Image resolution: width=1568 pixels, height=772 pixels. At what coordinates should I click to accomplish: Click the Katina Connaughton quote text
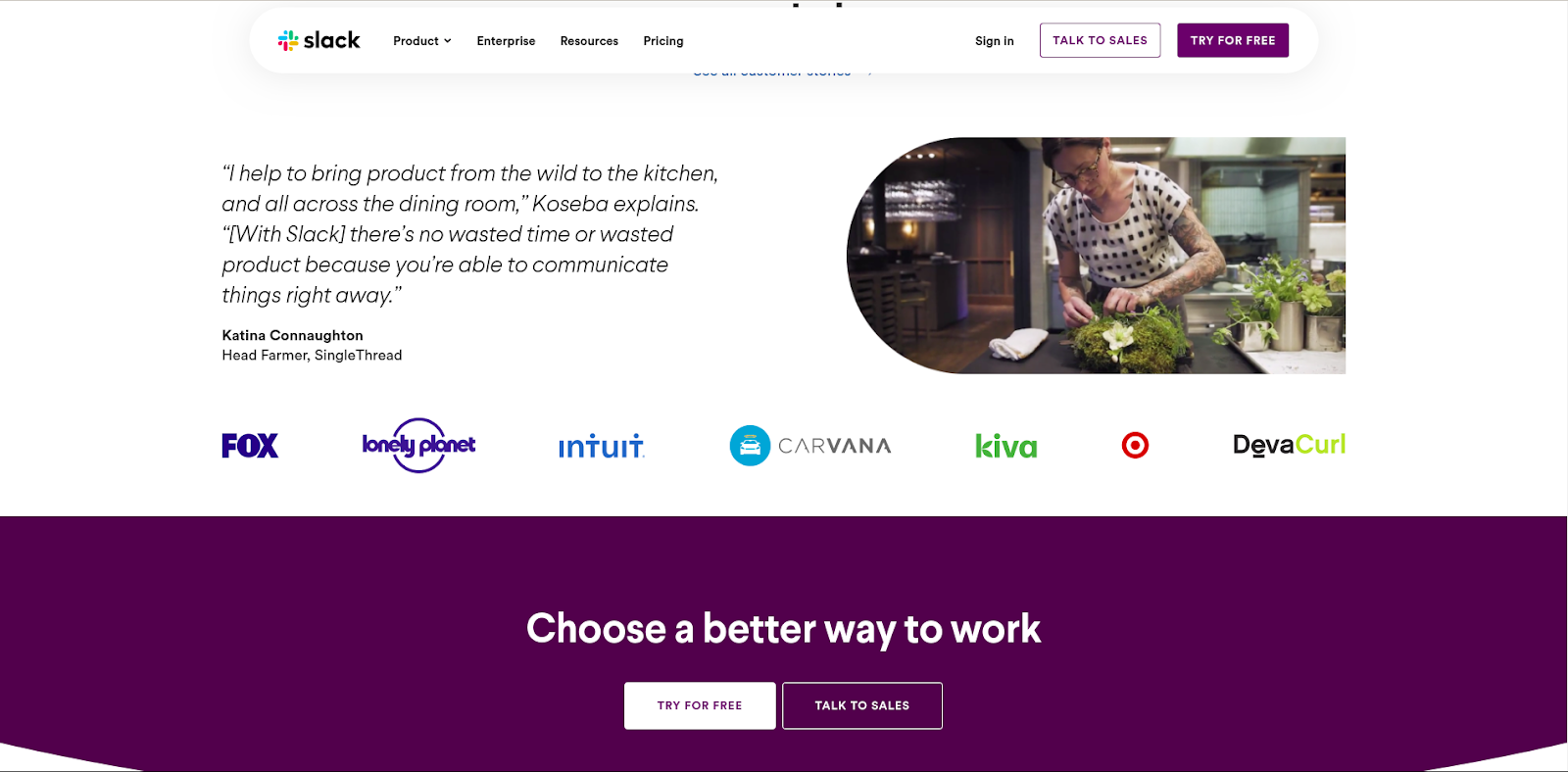coord(469,234)
